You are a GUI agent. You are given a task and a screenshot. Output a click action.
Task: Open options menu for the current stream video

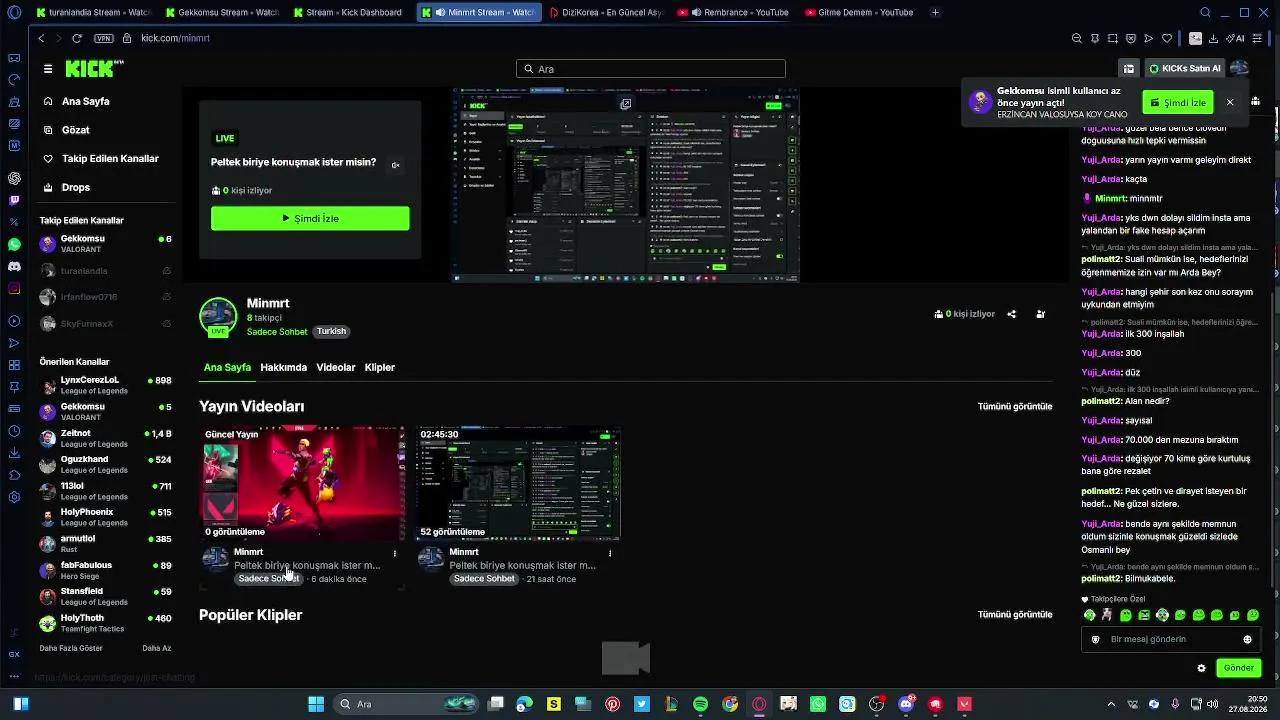click(395, 553)
